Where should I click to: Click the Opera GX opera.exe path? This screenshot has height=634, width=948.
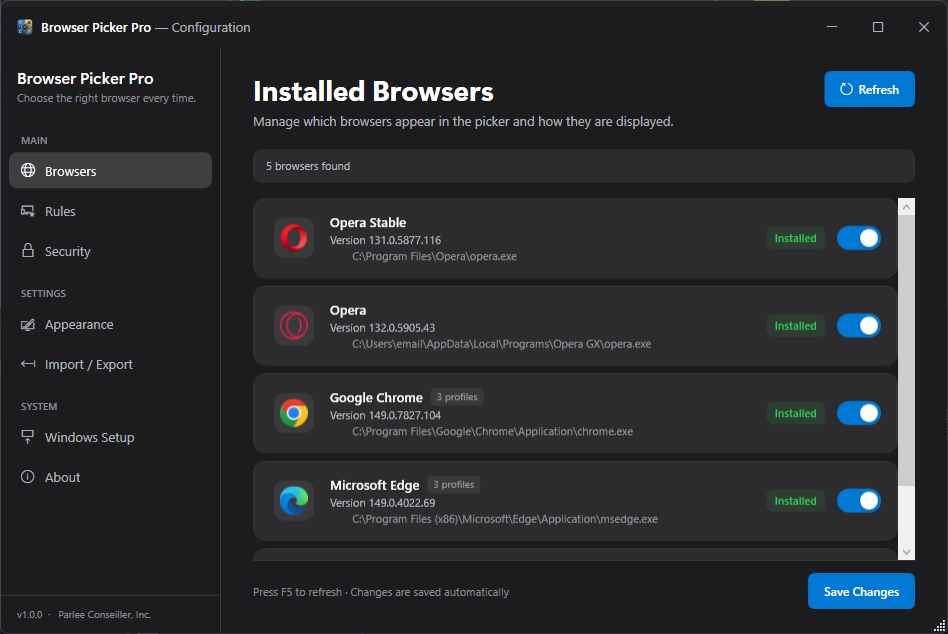point(501,344)
